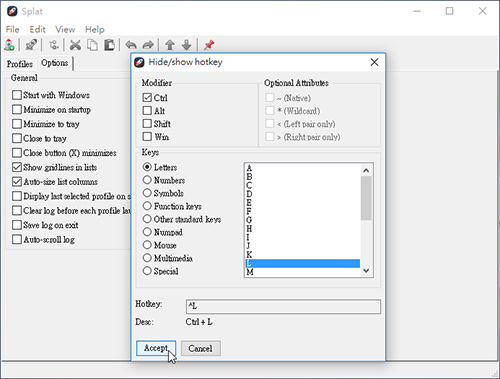Screen dimensions: 500x379
Task: Switch to the Options tab
Action: coord(55,63)
